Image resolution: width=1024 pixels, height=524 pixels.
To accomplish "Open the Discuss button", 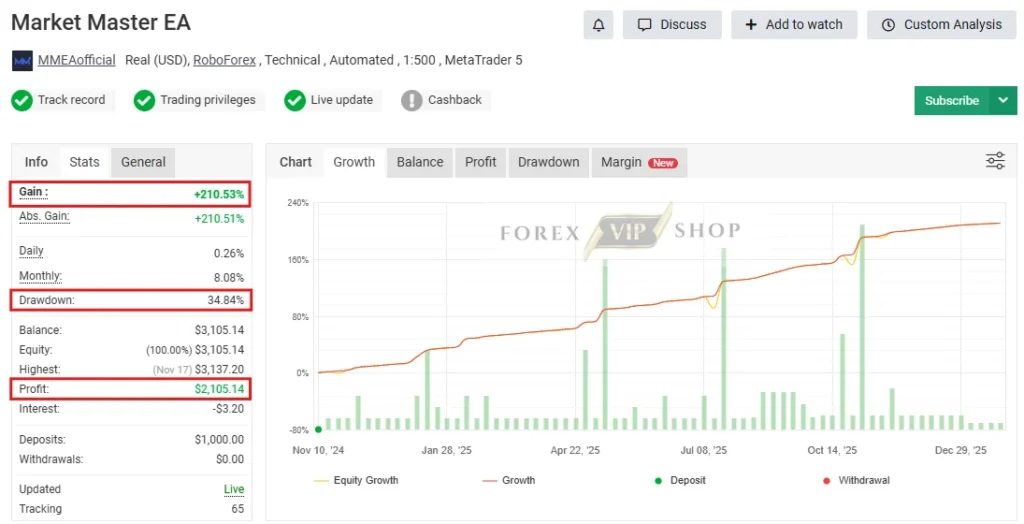I will pos(672,25).
